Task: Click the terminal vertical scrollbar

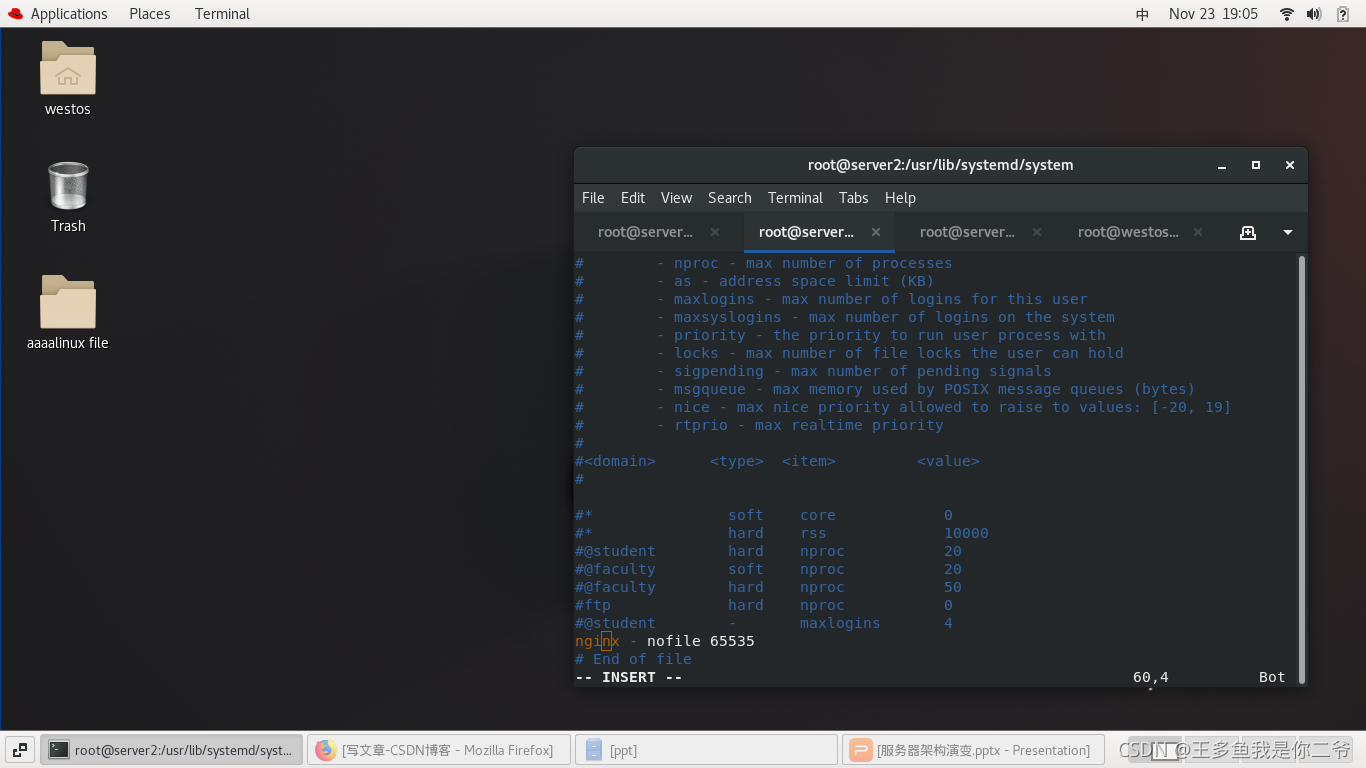Action: click(1302, 469)
